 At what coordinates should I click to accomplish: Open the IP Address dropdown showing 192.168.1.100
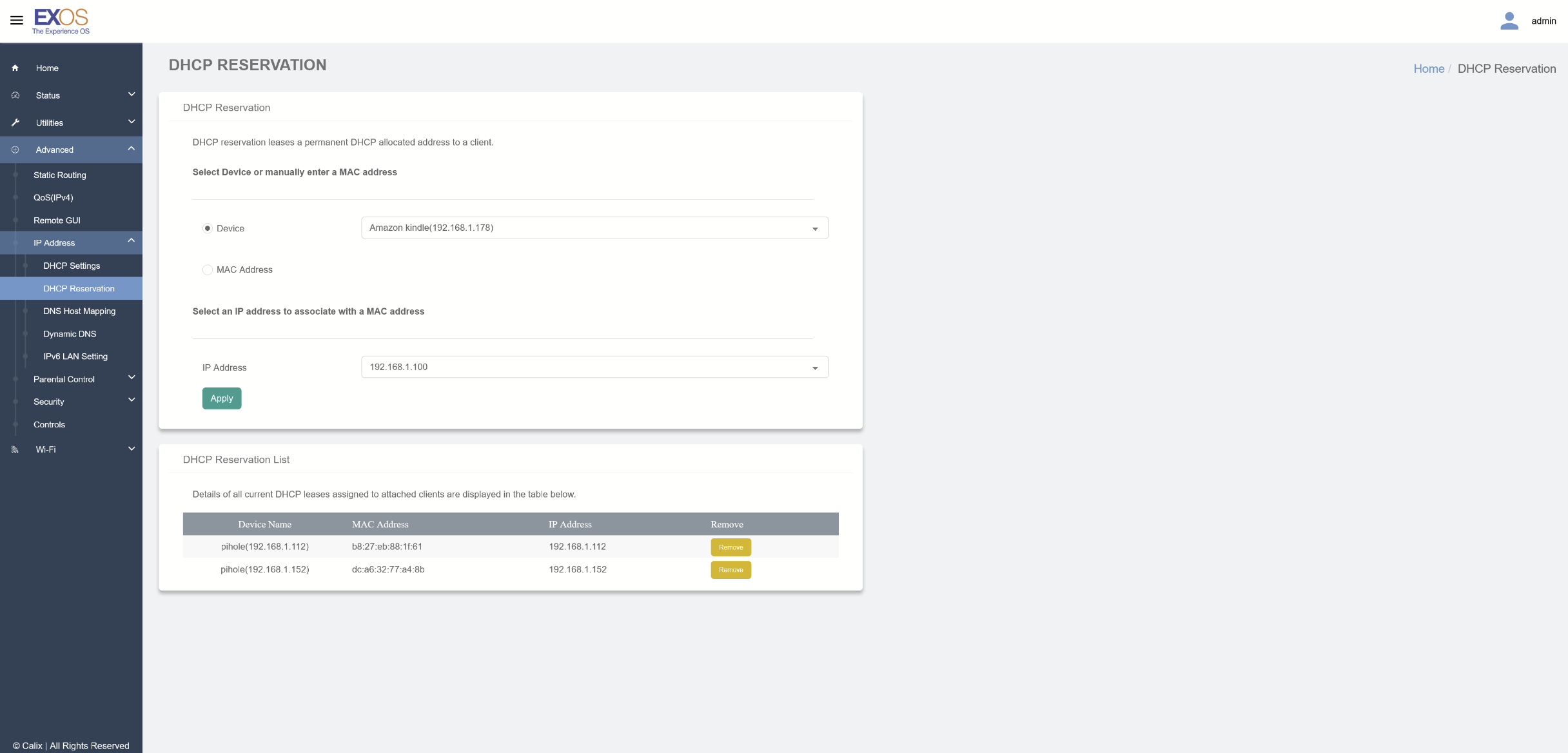click(594, 367)
